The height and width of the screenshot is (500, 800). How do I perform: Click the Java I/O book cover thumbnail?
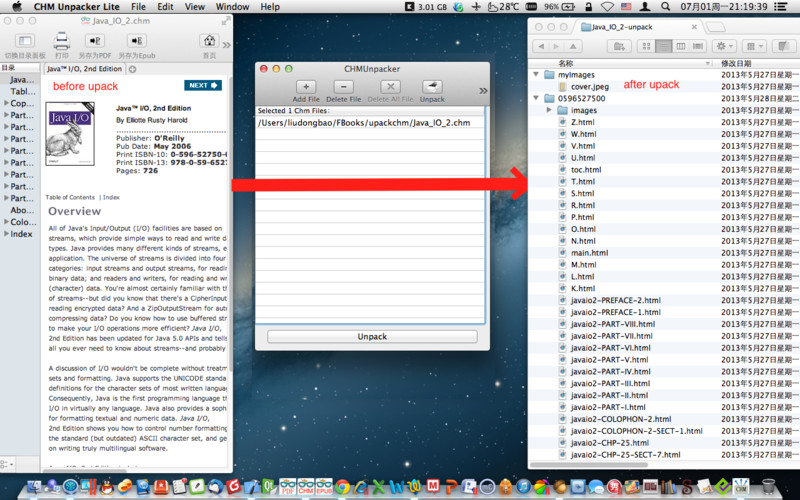70,134
